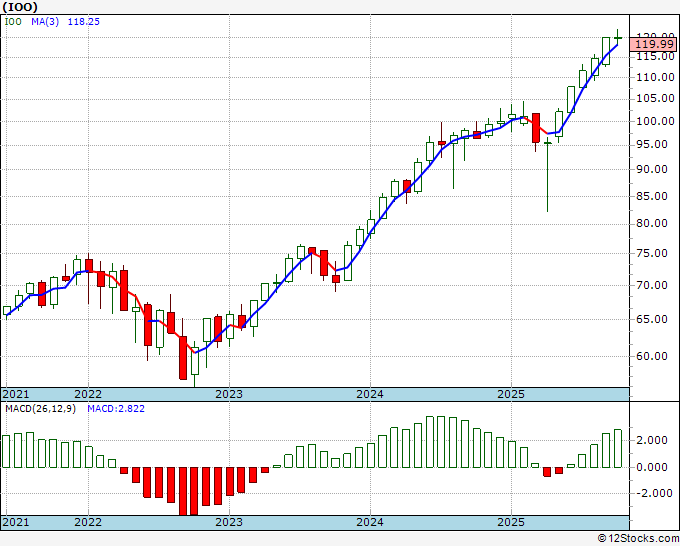Click the latest MACD histogram bar
680x546 pixels.
[x=618, y=448]
